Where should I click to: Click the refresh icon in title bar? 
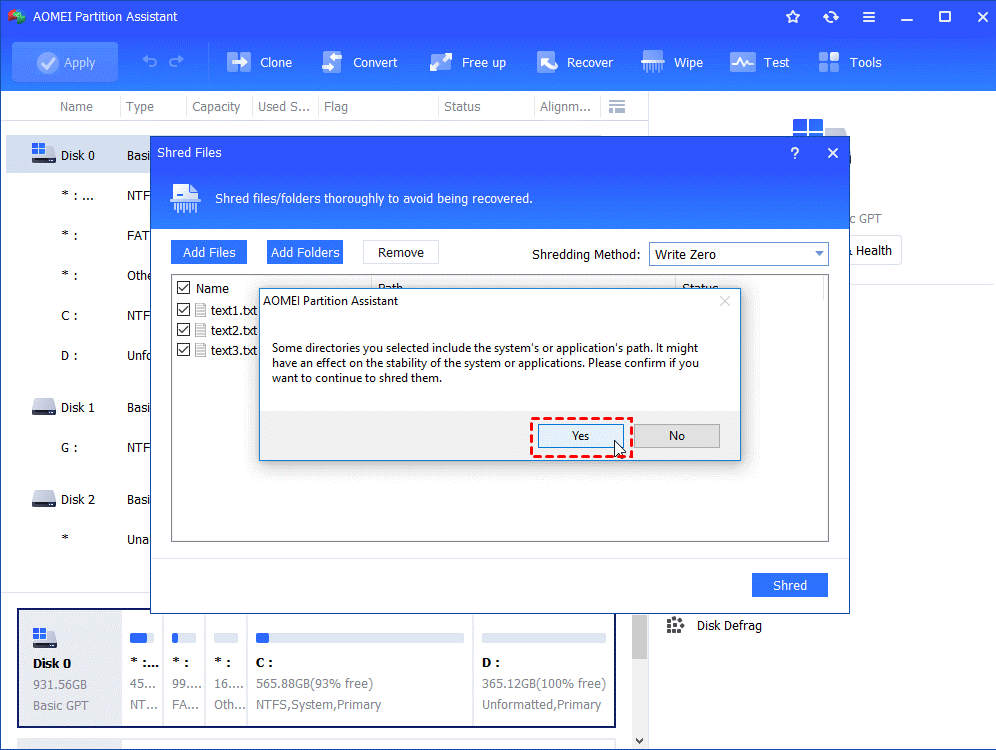click(x=831, y=17)
